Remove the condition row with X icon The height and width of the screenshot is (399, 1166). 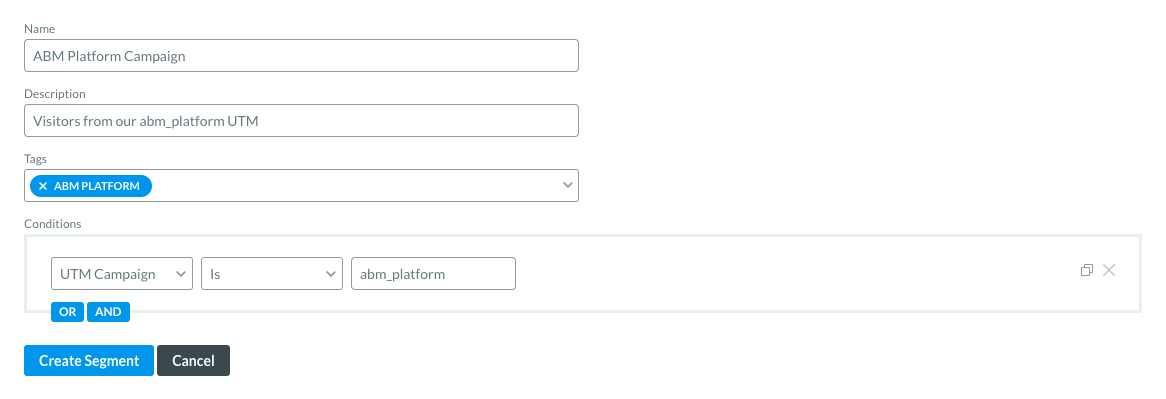(1109, 270)
